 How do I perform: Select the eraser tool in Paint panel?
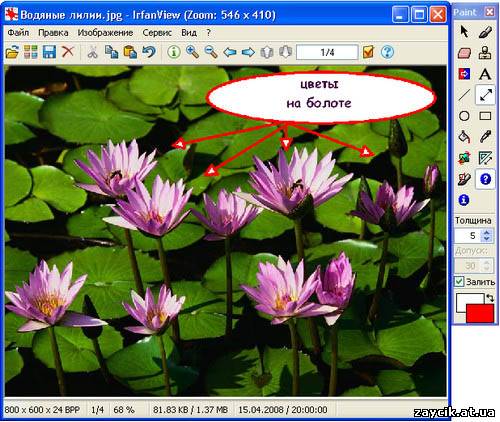pos(464,53)
